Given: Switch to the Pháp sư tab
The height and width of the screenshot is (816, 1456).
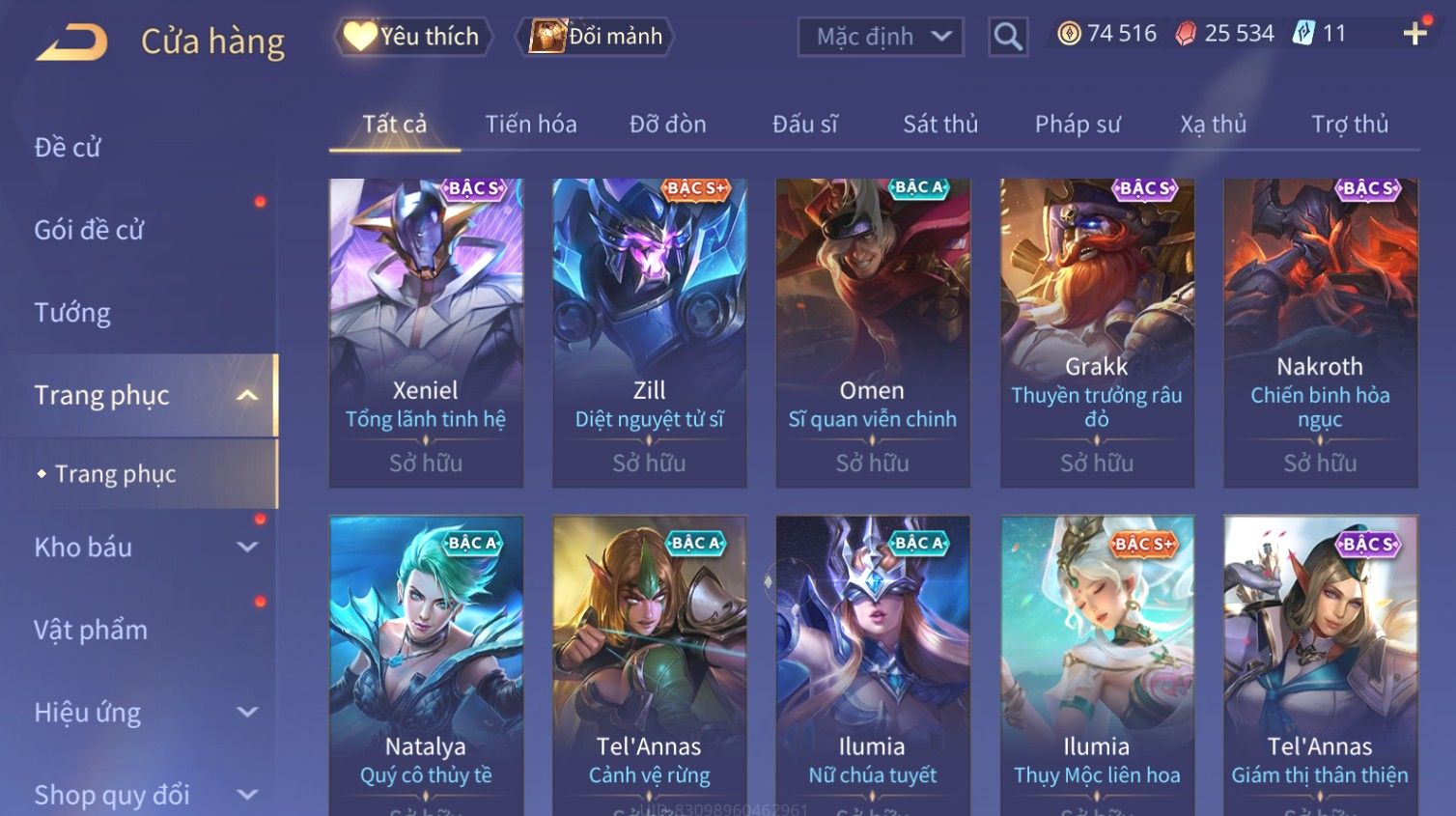Looking at the screenshot, I should (x=1078, y=124).
